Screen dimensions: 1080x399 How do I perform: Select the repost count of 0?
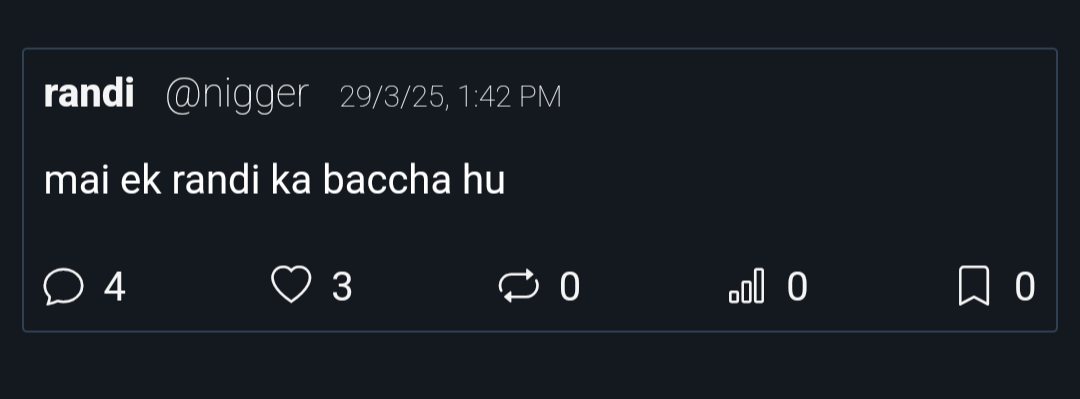click(x=570, y=287)
